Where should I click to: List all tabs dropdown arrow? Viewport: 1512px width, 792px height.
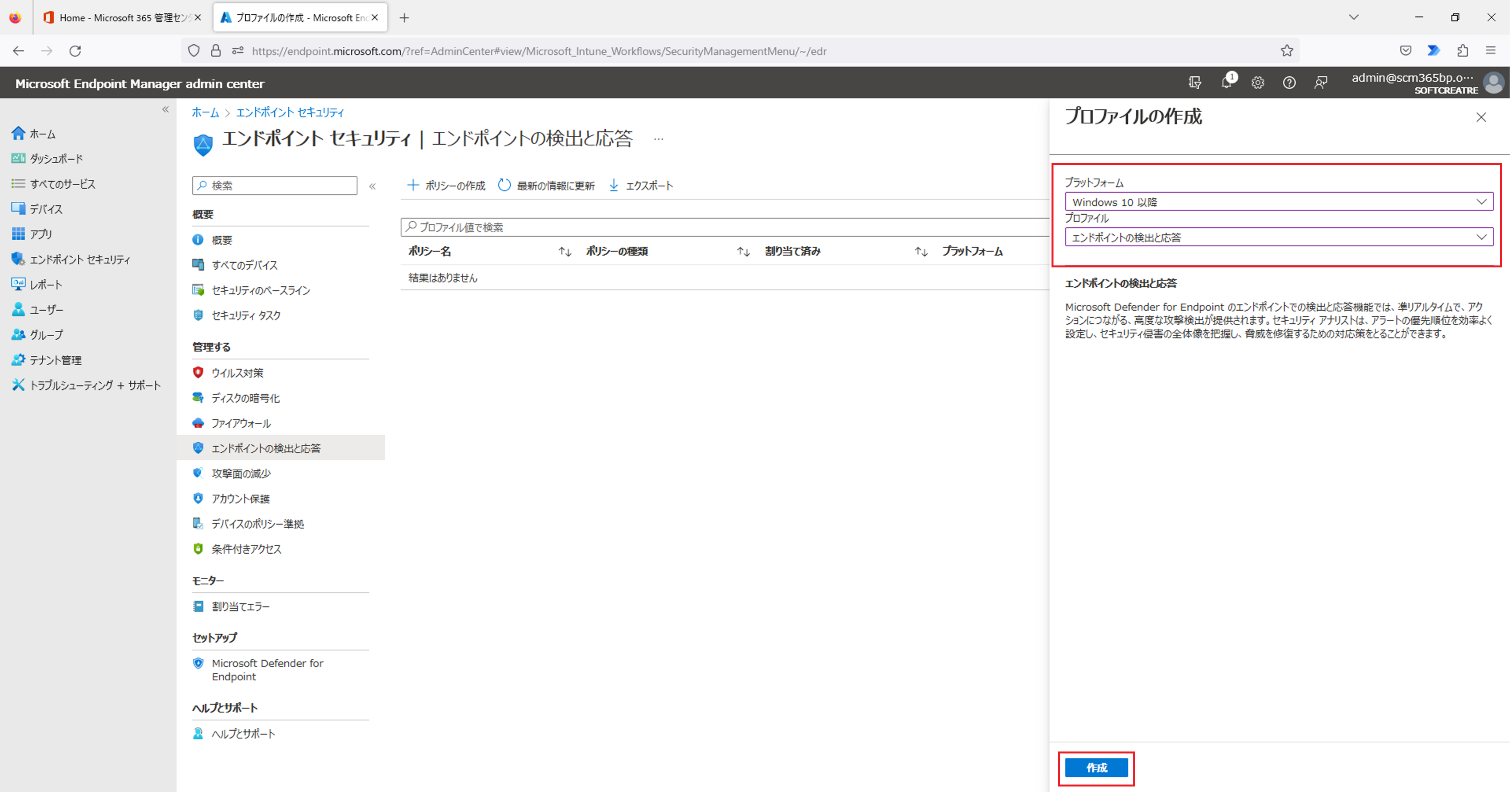click(x=1354, y=18)
